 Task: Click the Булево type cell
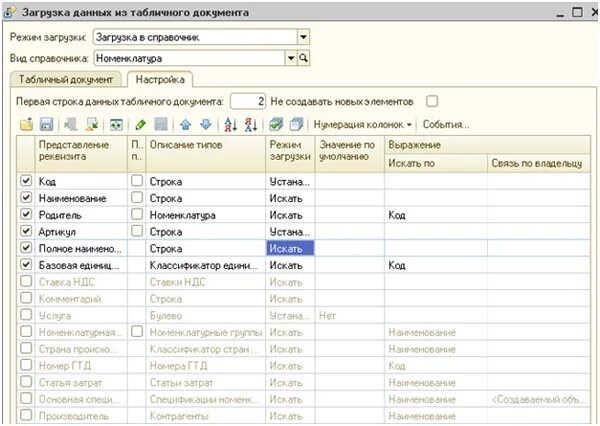[x=205, y=315]
